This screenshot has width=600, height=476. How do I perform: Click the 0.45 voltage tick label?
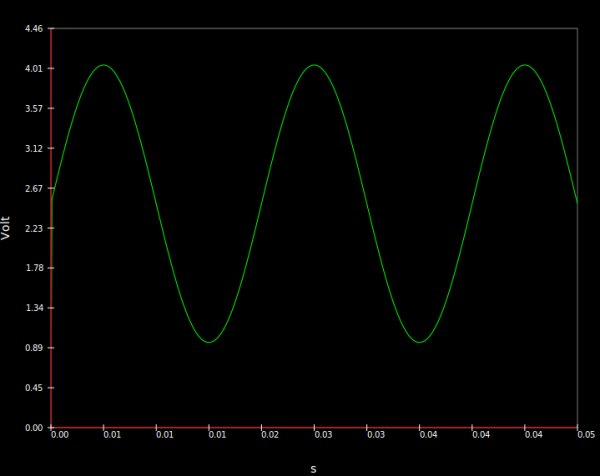point(34,388)
